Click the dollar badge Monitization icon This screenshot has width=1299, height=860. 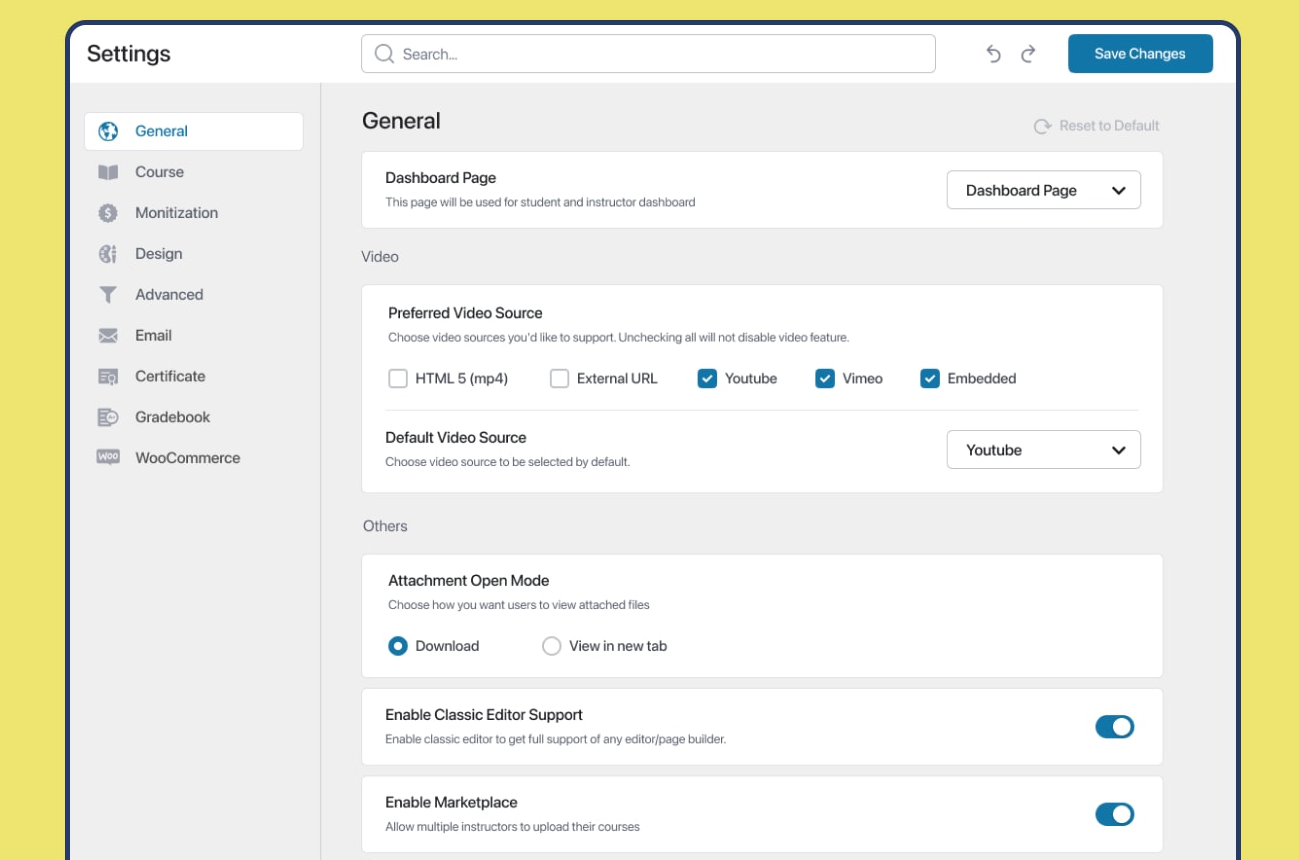[108, 213]
